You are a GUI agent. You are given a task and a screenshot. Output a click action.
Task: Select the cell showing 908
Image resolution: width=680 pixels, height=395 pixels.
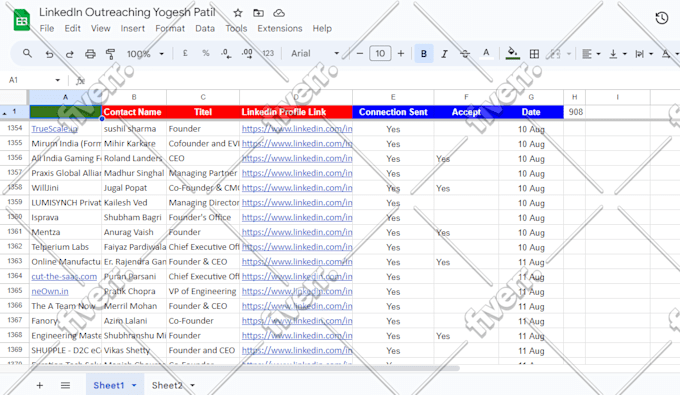point(575,112)
